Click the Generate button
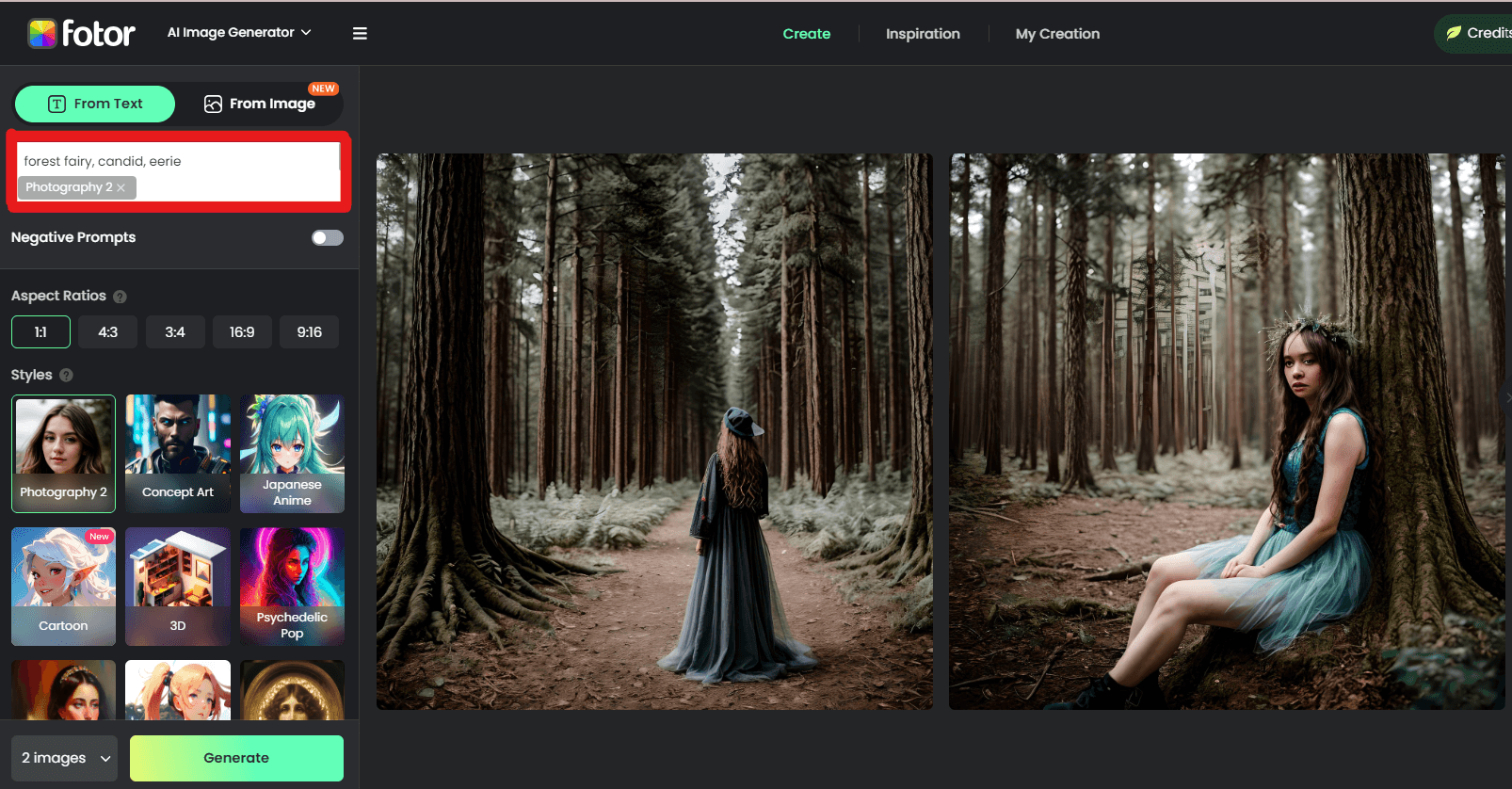This screenshot has width=1512, height=789. pos(236,758)
